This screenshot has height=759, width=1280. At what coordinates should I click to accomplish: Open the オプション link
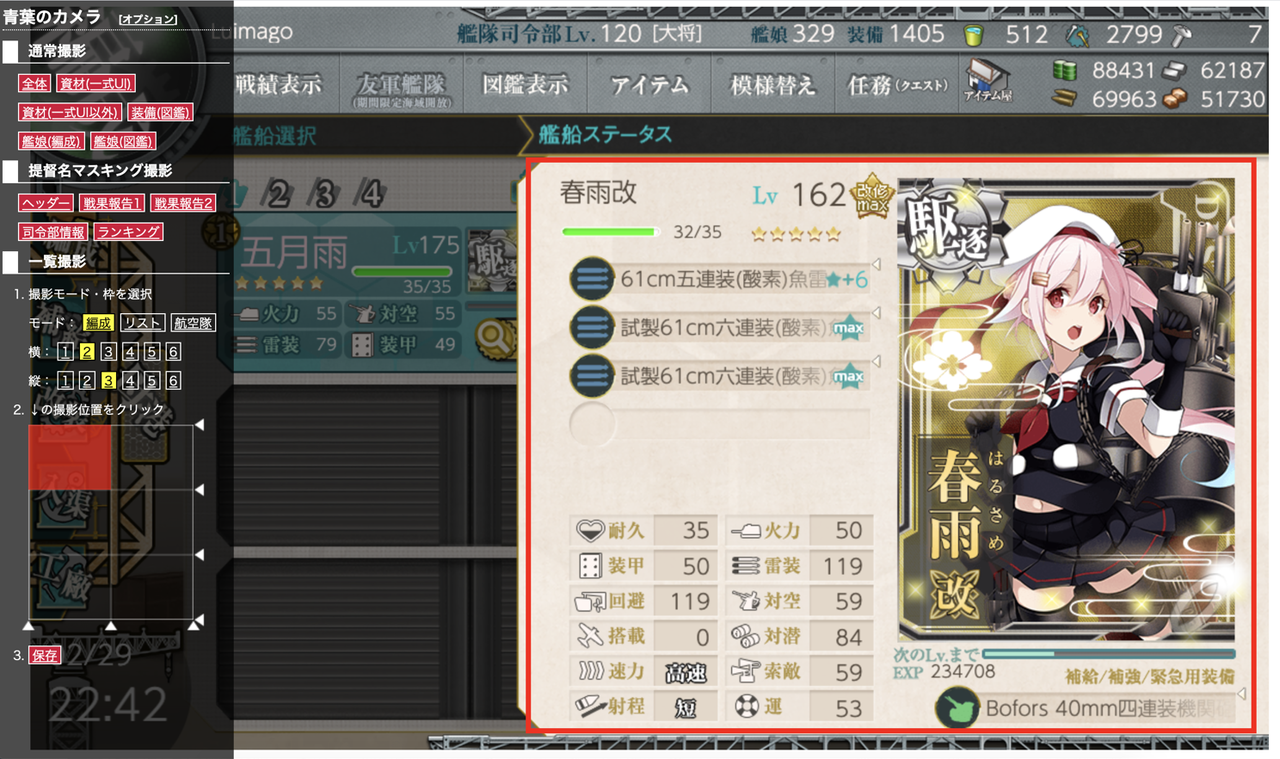148,19
